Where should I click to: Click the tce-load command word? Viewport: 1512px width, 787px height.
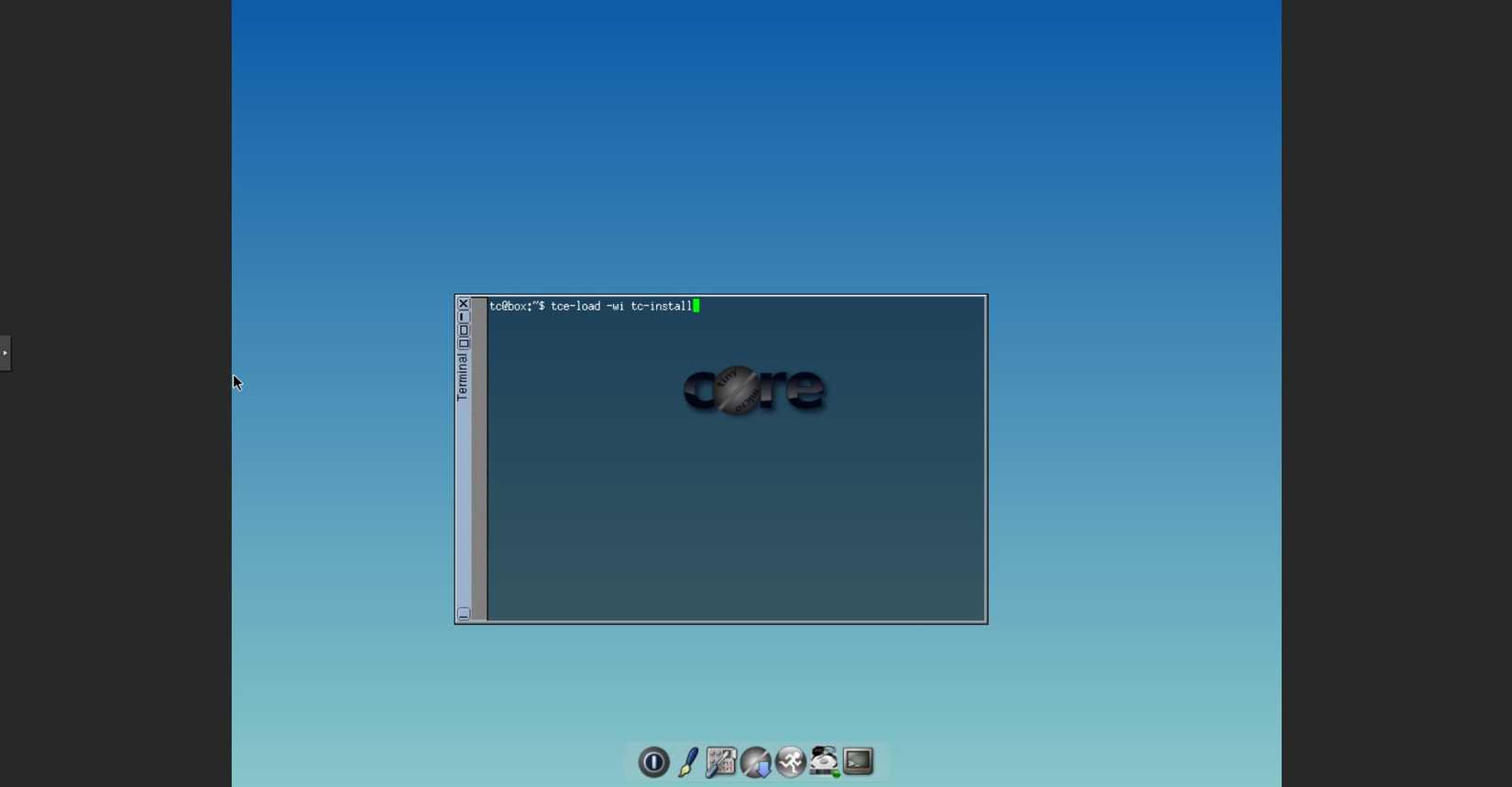575,306
